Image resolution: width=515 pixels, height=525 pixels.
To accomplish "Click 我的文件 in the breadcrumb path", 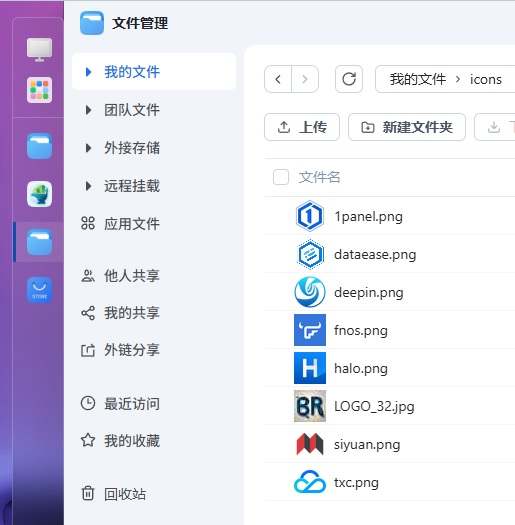I will tap(418, 80).
